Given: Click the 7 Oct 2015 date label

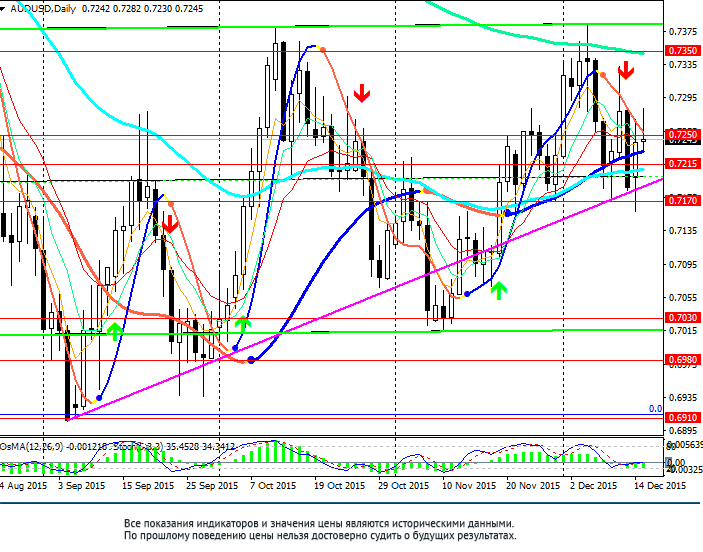Looking at the screenshot, I should tap(273, 486).
